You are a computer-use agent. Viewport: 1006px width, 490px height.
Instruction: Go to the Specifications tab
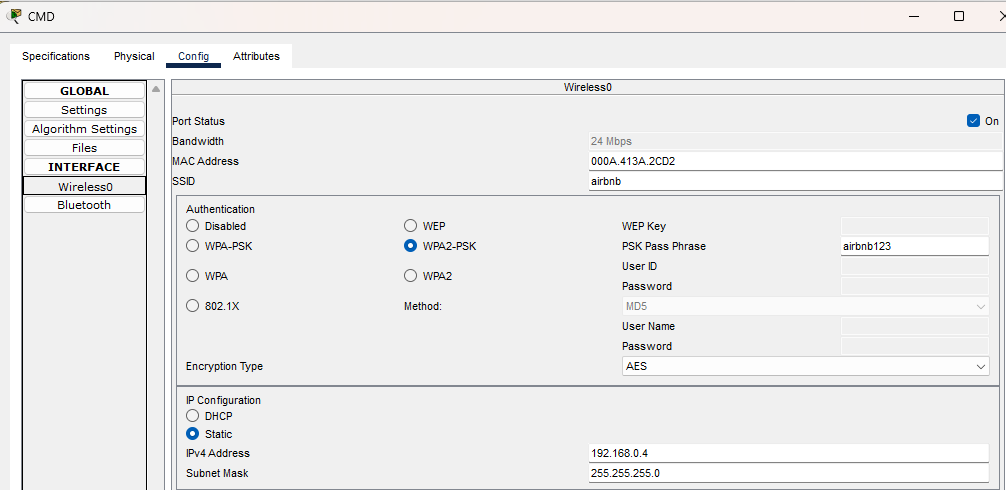(56, 57)
